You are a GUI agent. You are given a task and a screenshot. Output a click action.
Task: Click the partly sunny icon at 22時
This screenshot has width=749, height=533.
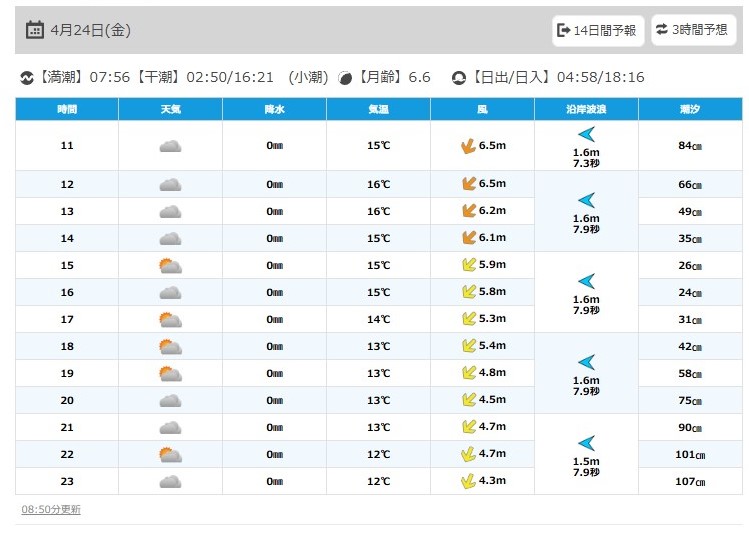170,454
